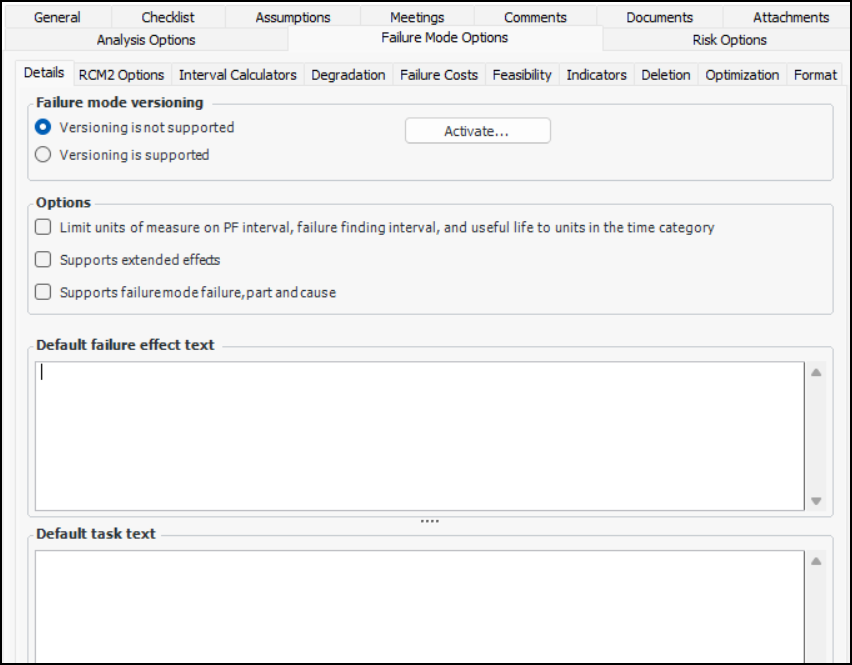Select the Failure Mode Options tab

click(x=444, y=37)
